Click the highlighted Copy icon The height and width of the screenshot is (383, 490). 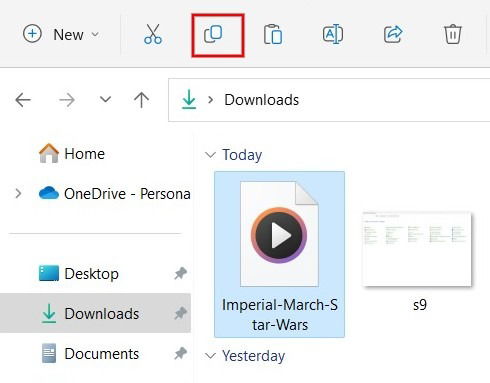coord(213,34)
